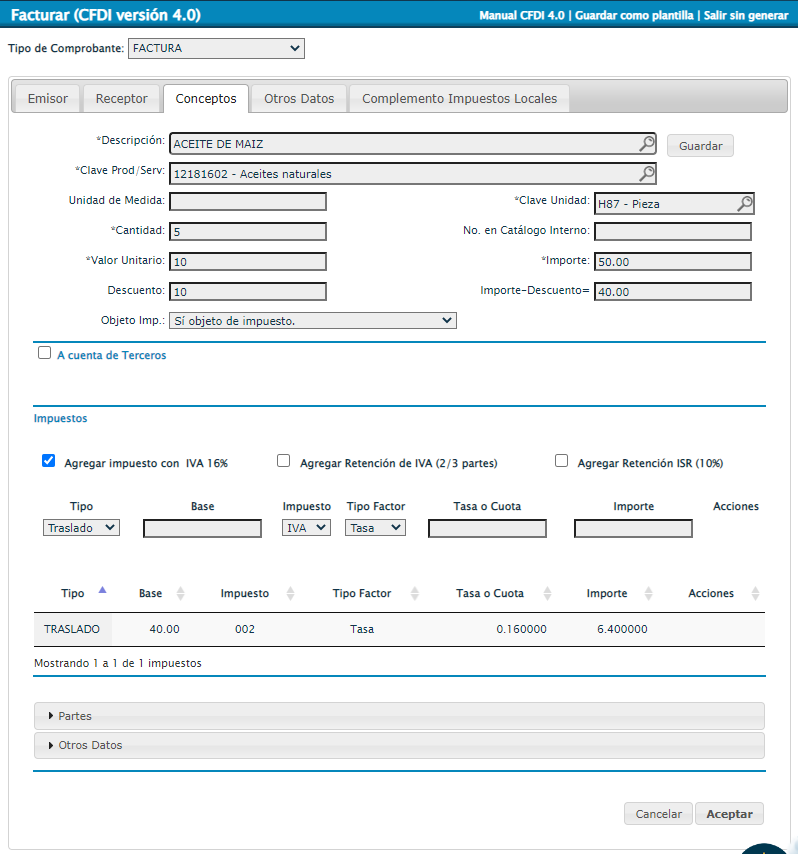The image size is (798, 854).
Task: Click the magnifier icon in Clave Unidad field
Action: [x=744, y=204]
